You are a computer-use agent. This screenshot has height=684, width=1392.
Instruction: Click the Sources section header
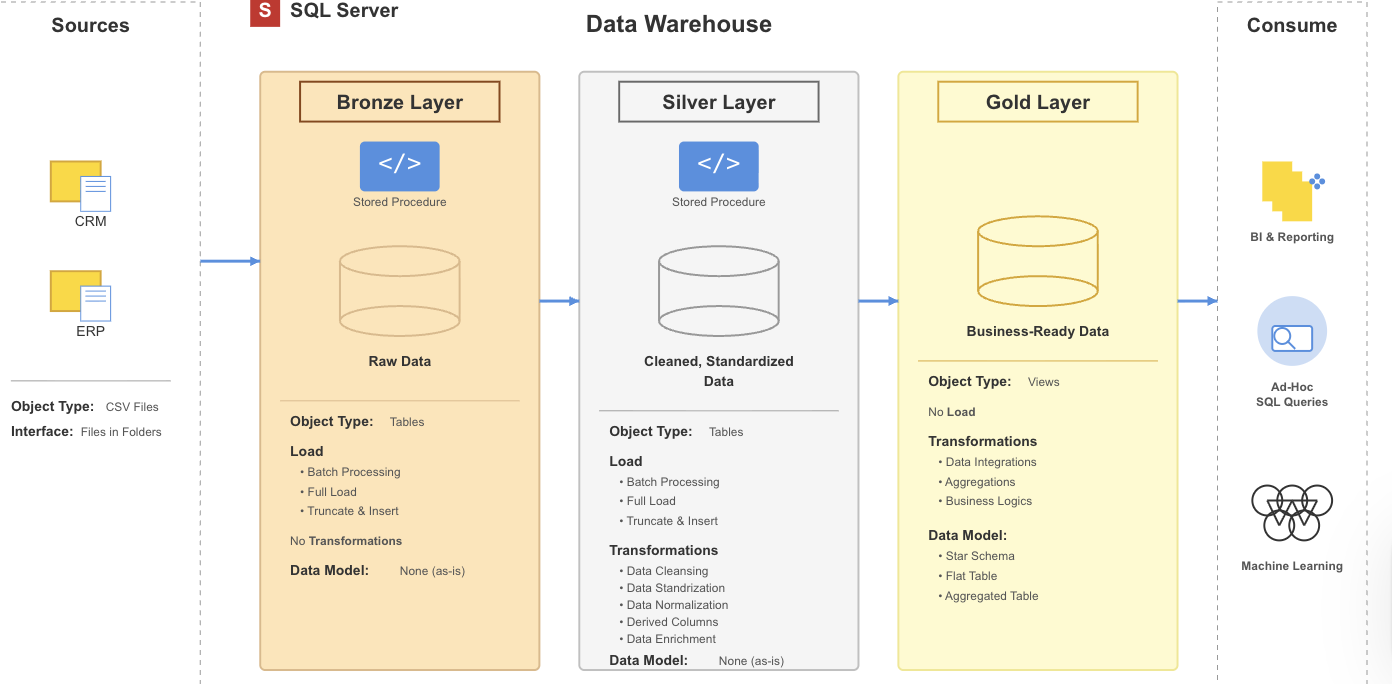90,25
